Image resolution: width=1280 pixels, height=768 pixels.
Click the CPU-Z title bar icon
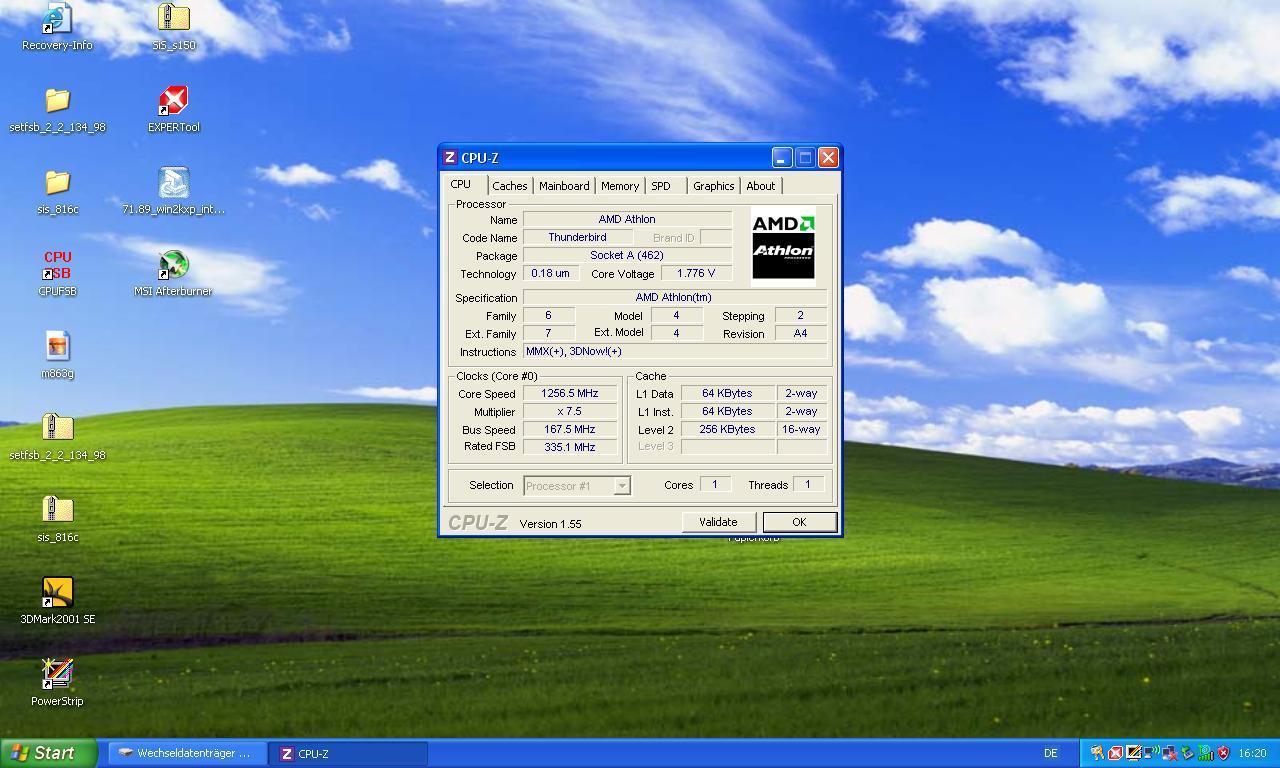[x=450, y=157]
